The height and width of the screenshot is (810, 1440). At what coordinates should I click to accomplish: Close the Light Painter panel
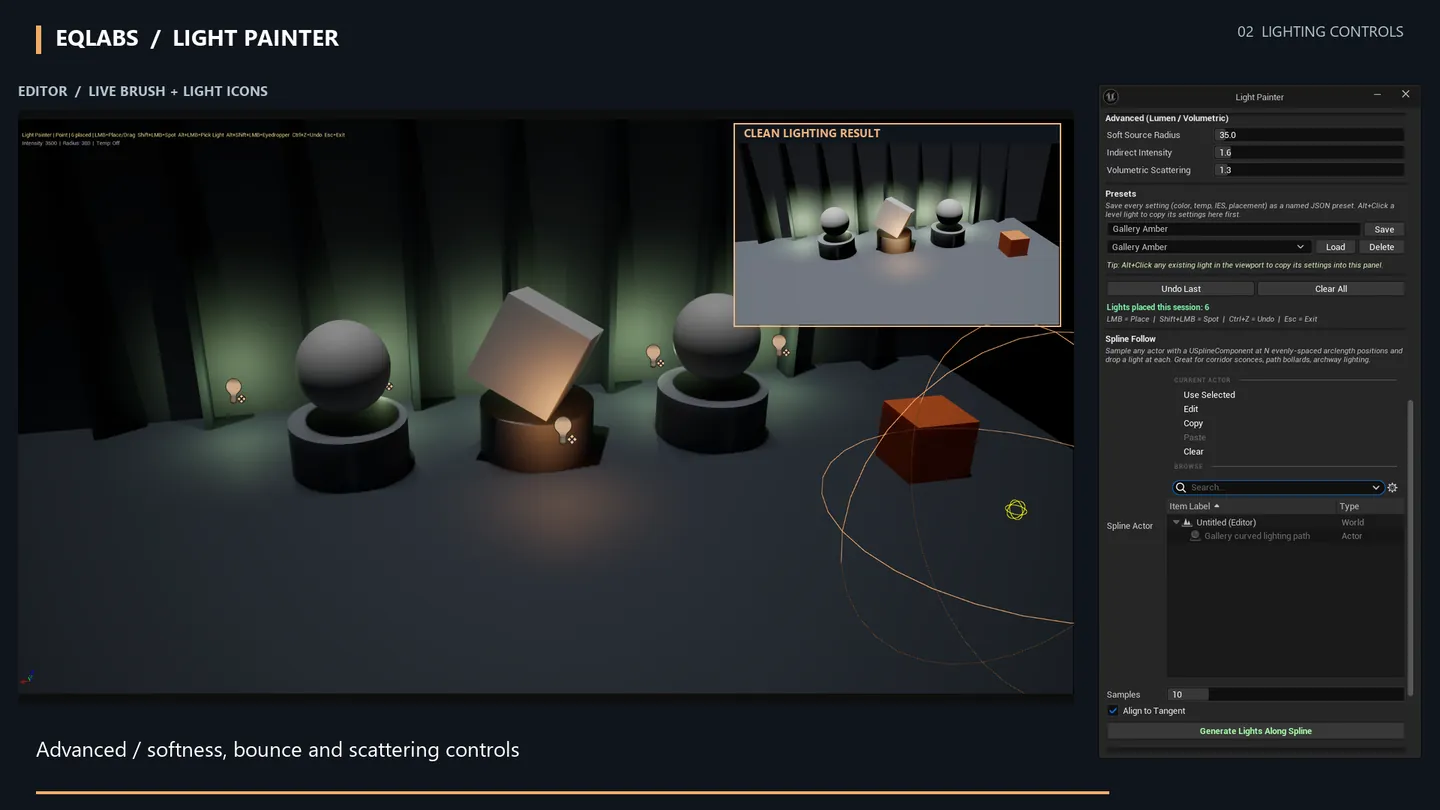(1405, 94)
